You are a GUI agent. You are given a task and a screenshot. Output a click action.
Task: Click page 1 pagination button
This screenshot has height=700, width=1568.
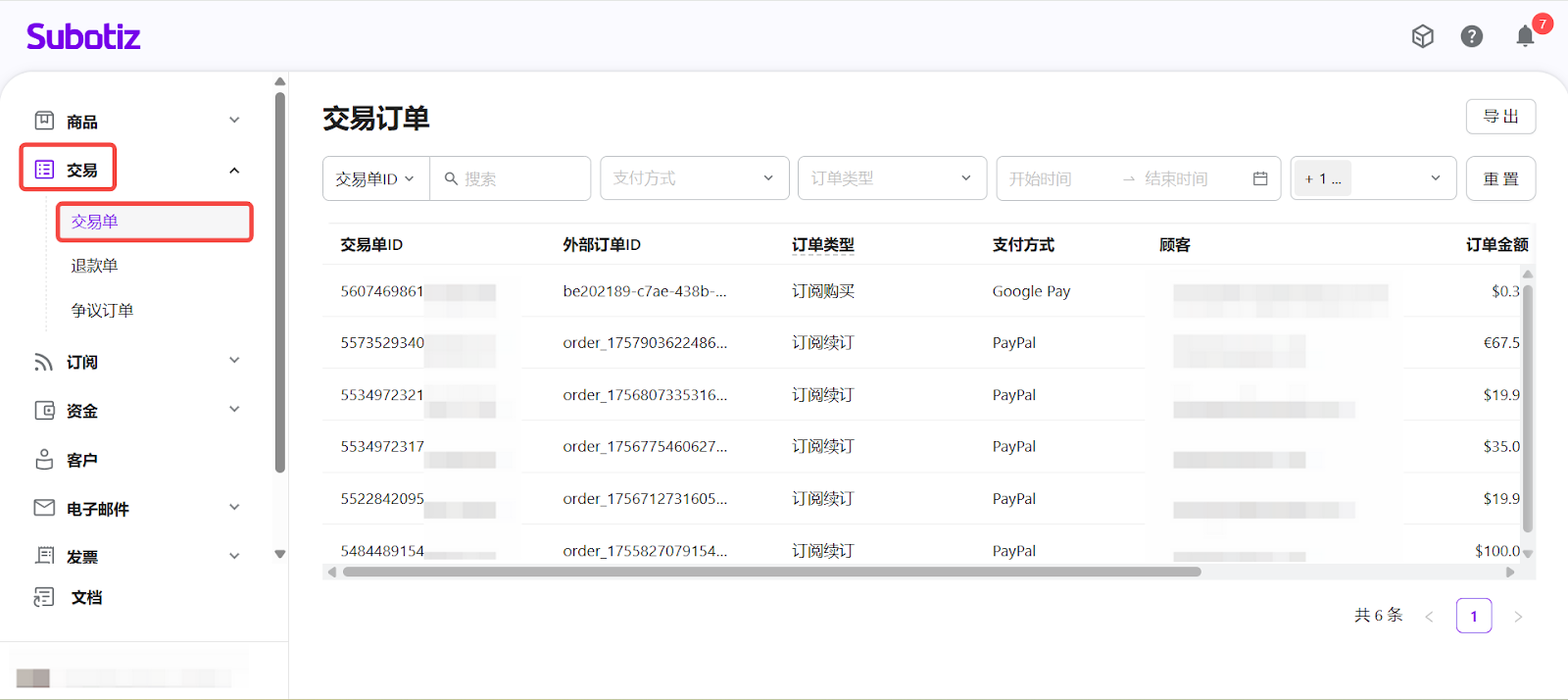click(x=1473, y=616)
